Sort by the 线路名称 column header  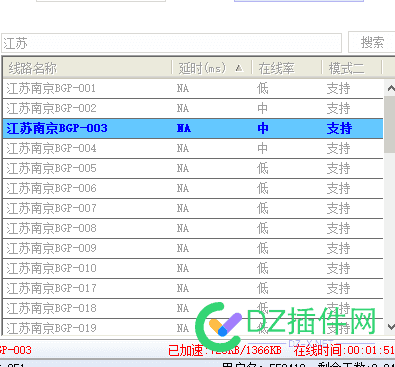(x=88, y=68)
